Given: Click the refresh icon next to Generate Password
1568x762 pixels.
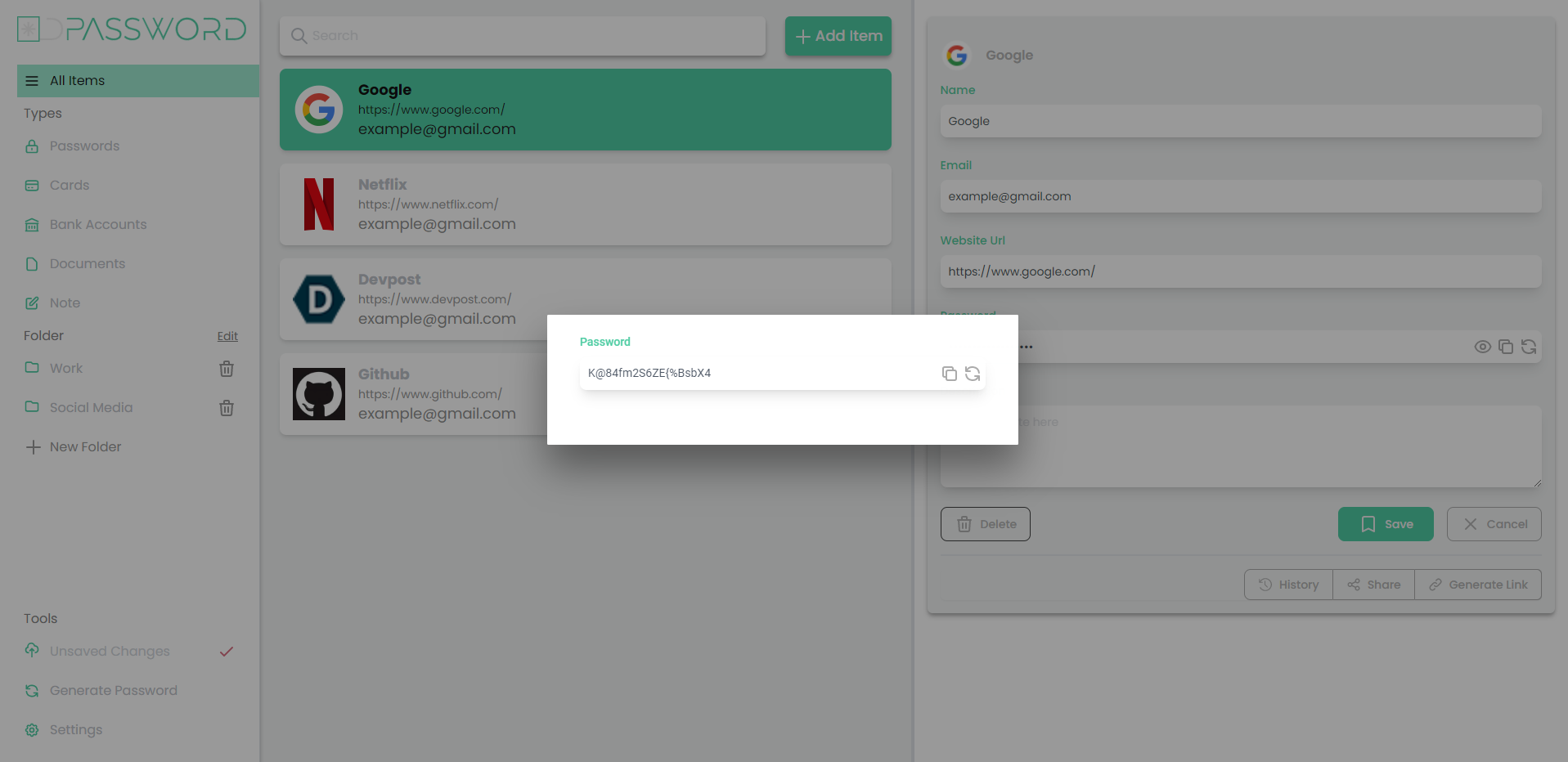Looking at the screenshot, I should coord(32,691).
